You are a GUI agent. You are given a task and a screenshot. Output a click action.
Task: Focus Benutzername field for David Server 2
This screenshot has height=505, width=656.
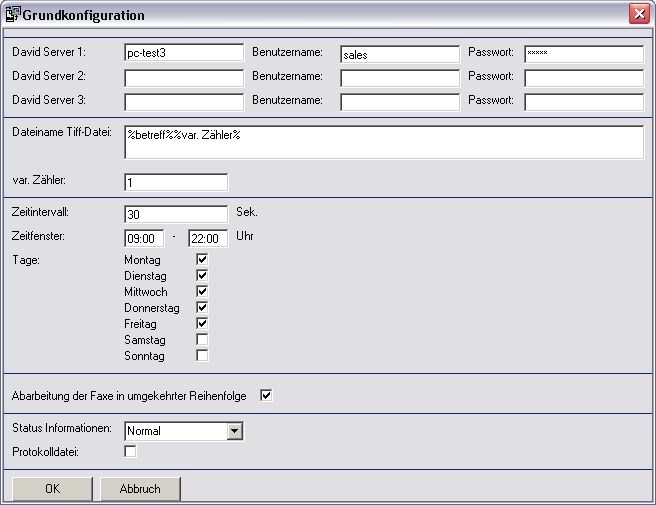pyautogui.click(x=400, y=78)
